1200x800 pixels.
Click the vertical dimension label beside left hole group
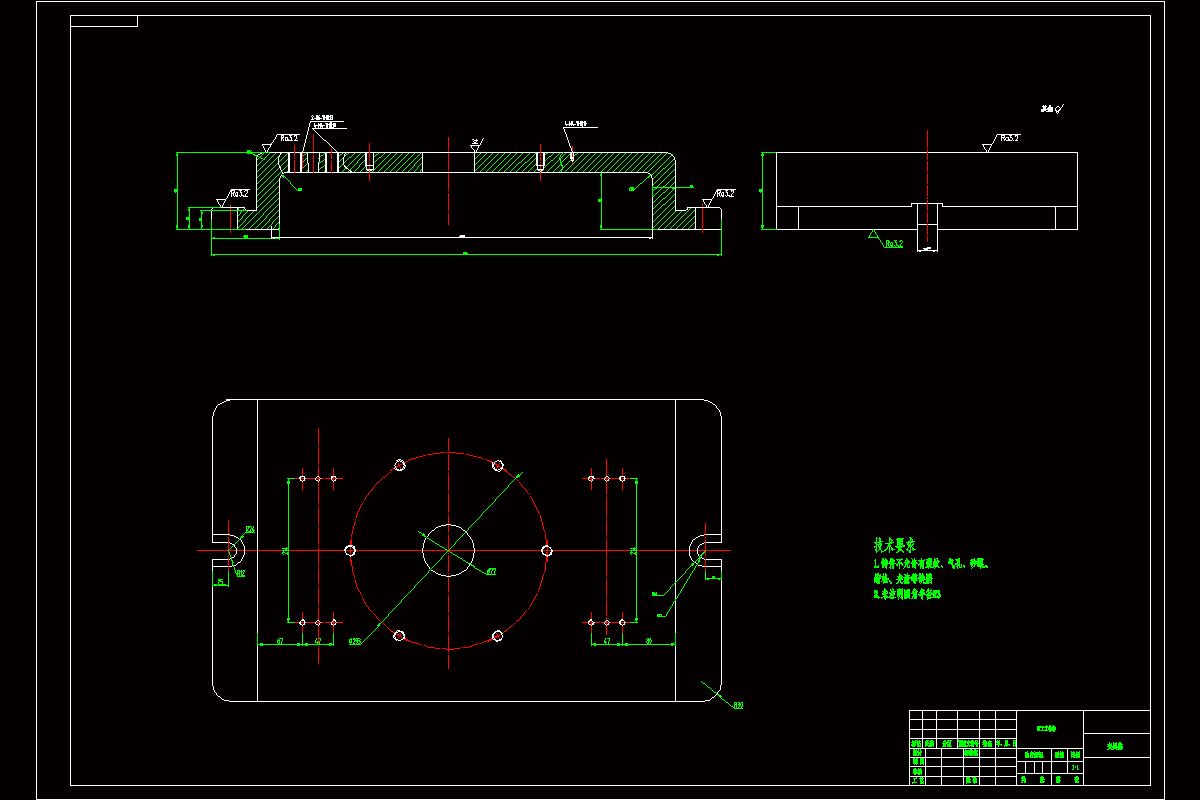point(284,550)
